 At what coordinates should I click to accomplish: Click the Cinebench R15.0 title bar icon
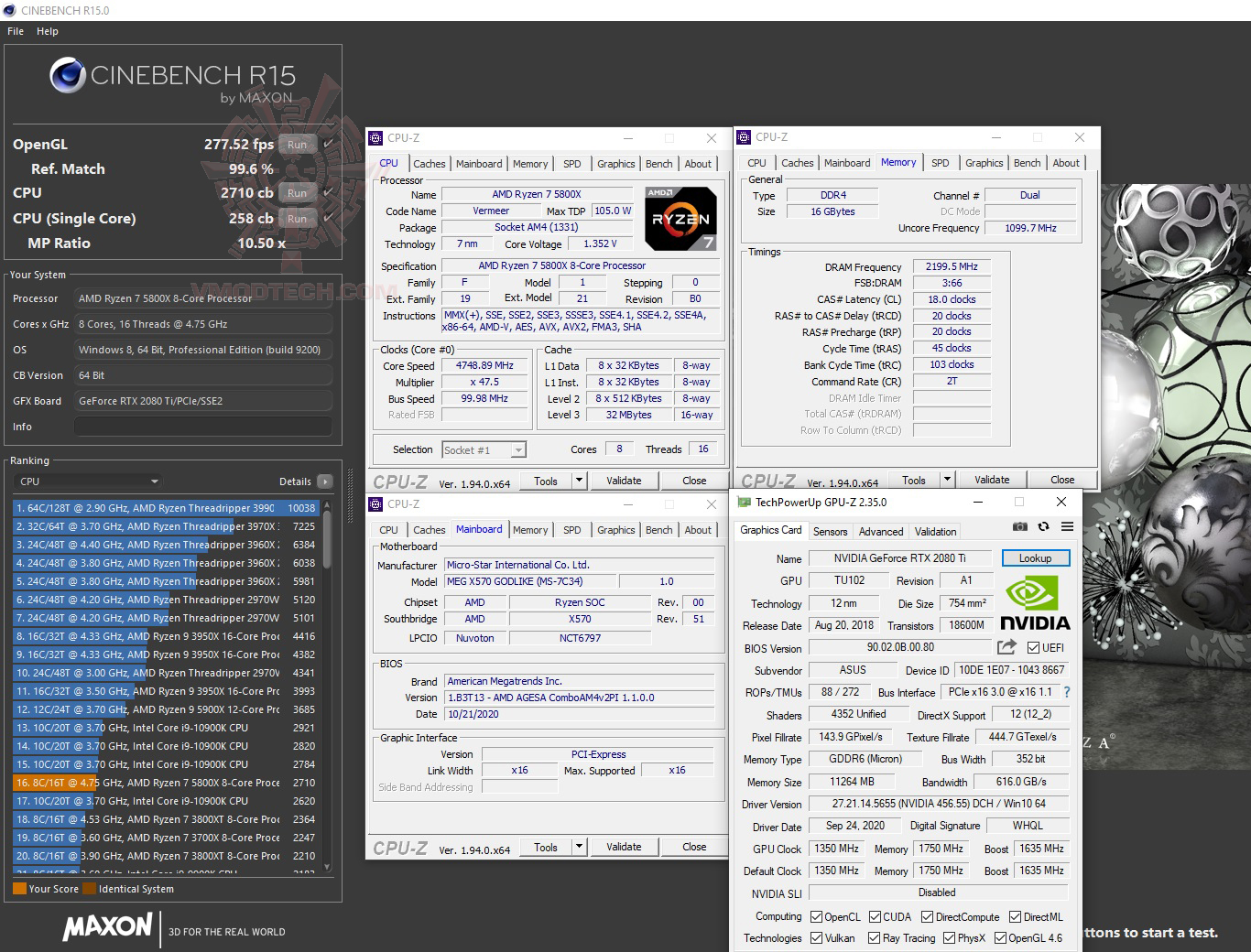(10, 10)
